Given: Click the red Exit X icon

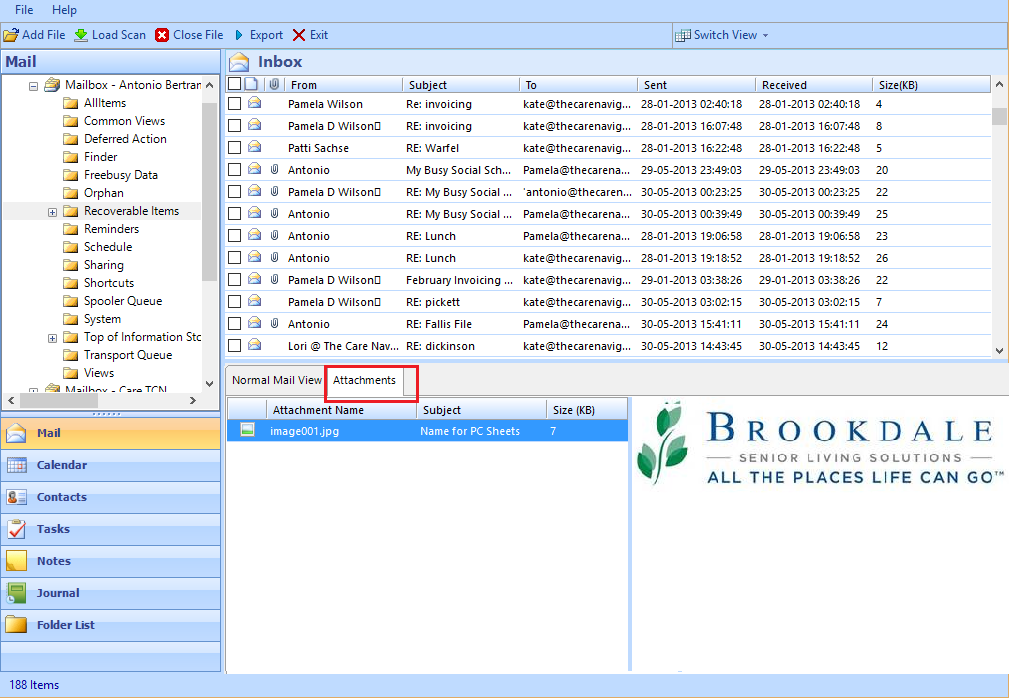Looking at the screenshot, I should pyautogui.click(x=299, y=35).
